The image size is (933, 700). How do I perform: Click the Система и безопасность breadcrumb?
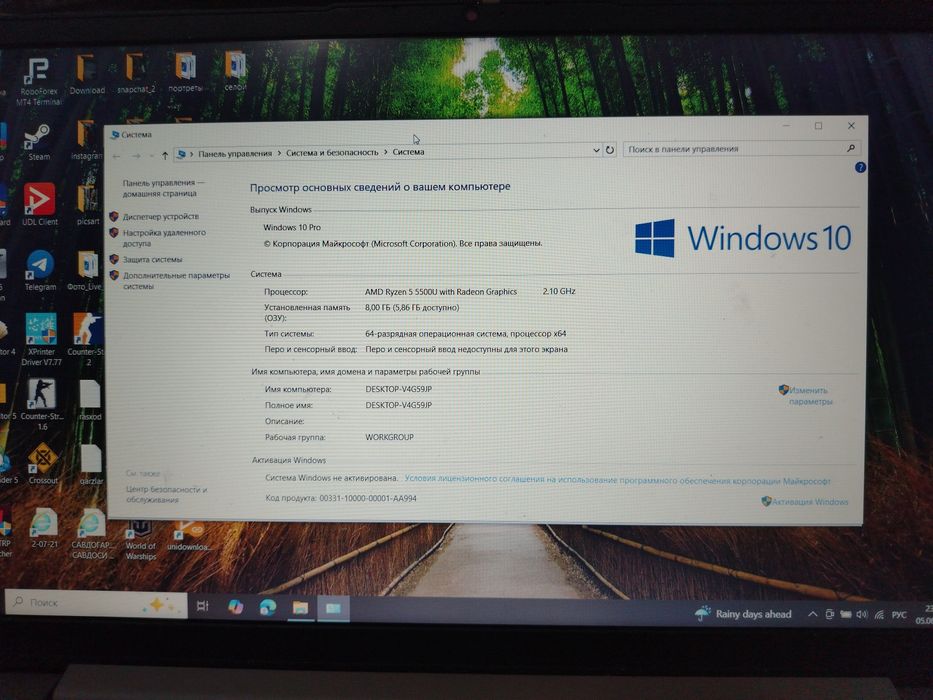pos(332,152)
